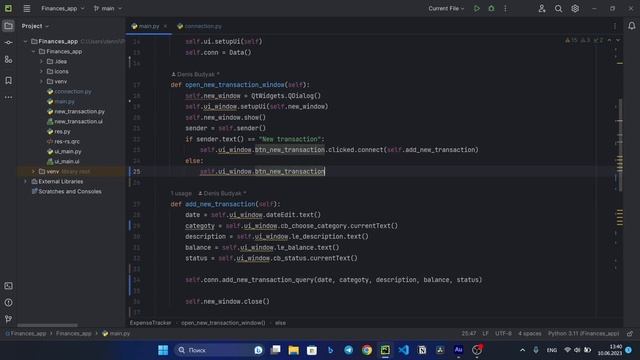Collapse Finances_app root folder
Viewport: 640px width, 360px height.
[x=25, y=41]
